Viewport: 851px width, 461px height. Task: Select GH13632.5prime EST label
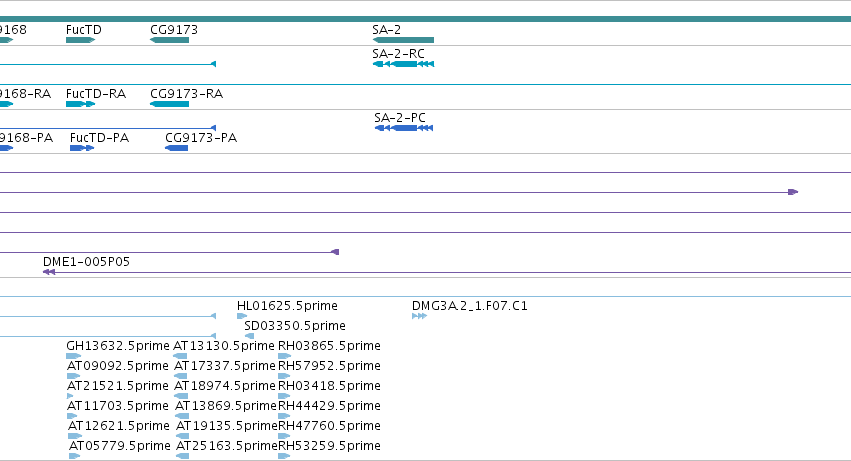[118, 346]
